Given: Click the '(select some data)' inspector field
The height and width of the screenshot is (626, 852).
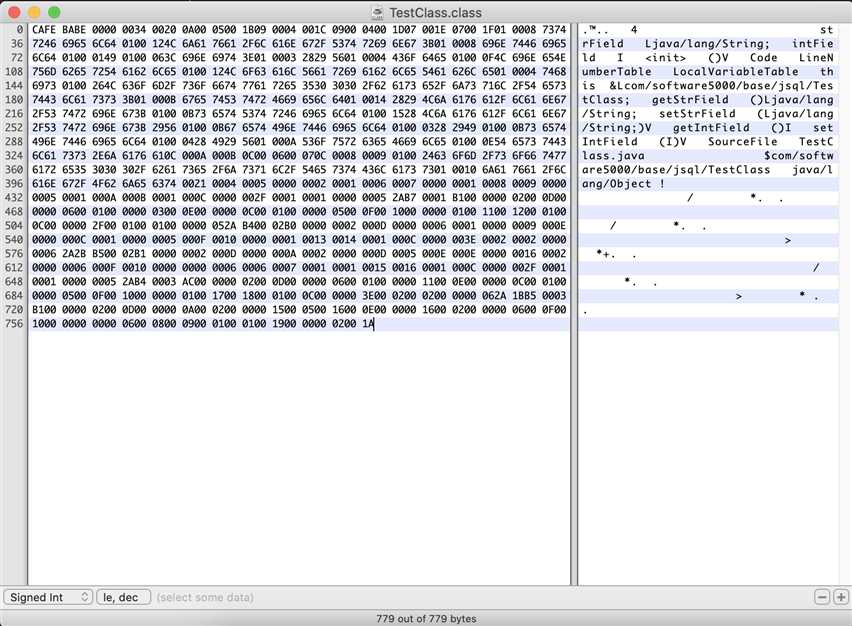Looking at the screenshot, I should tap(205, 597).
